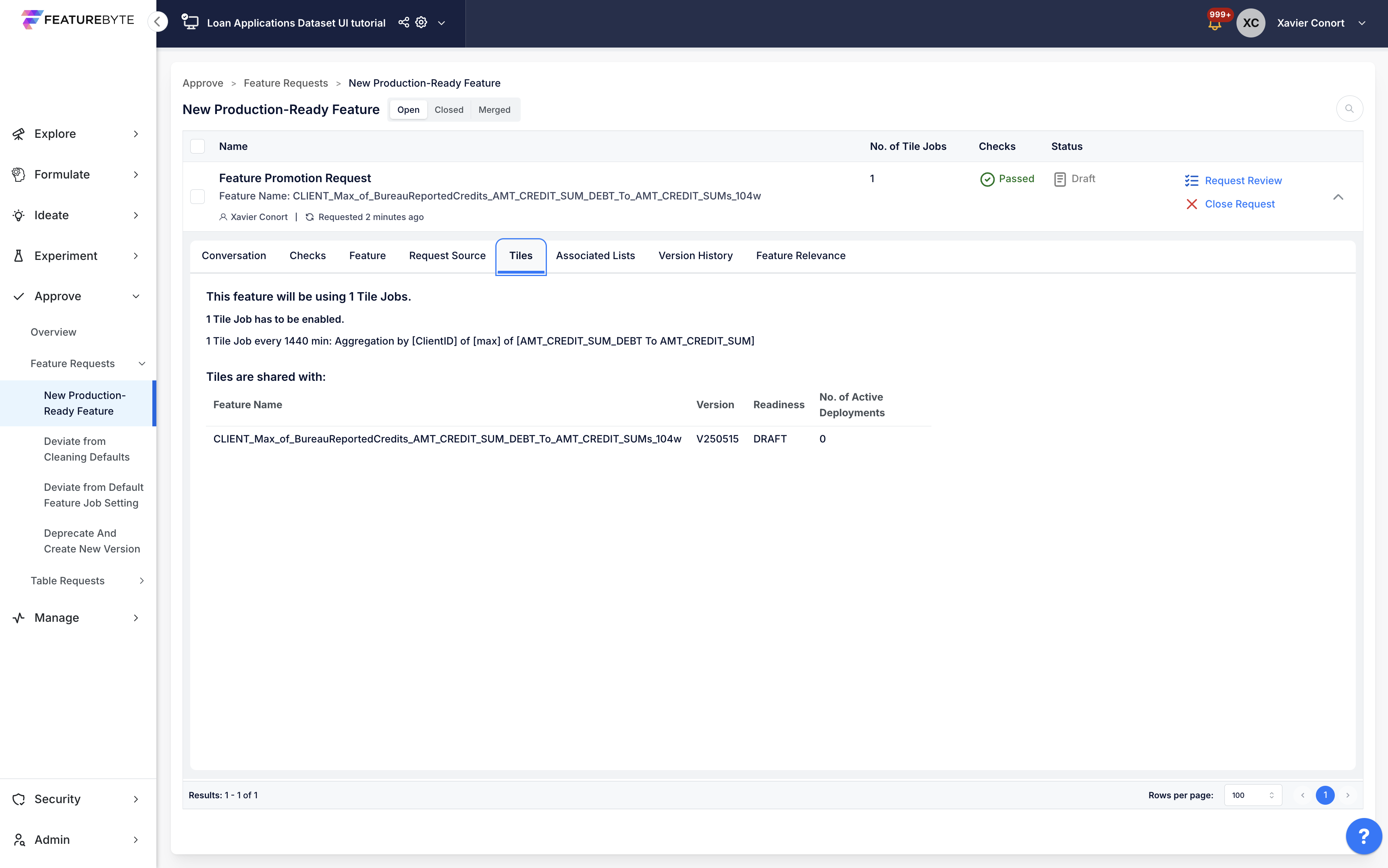Screen dimensions: 1388x868
Task: Open the help question mark button
Action: coord(1364,836)
